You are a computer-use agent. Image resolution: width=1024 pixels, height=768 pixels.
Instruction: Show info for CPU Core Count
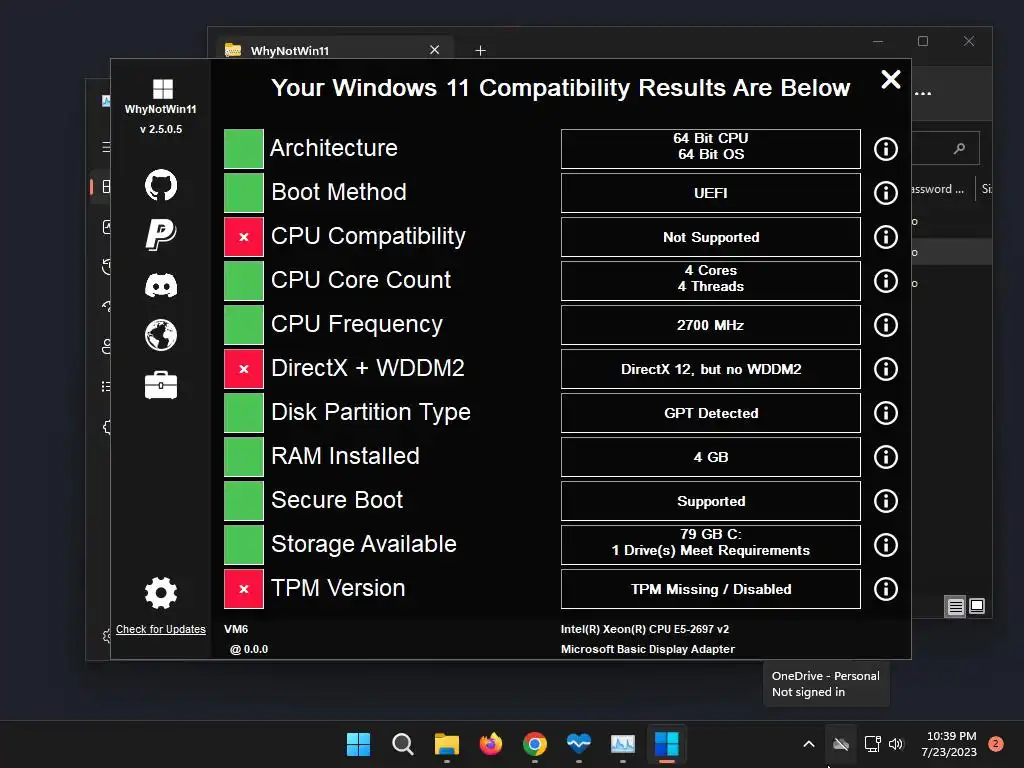(x=886, y=281)
